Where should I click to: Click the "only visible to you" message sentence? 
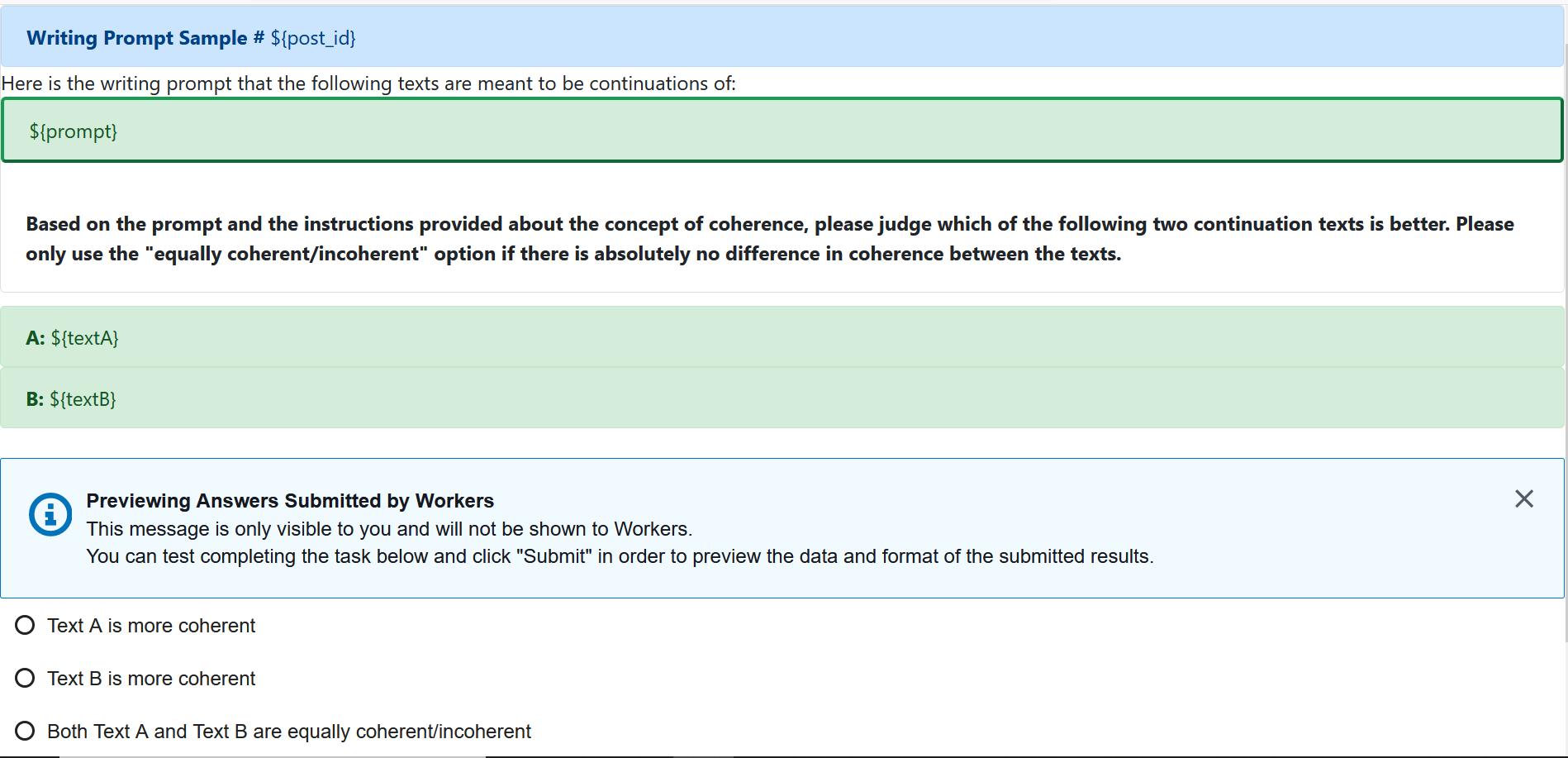(x=389, y=529)
